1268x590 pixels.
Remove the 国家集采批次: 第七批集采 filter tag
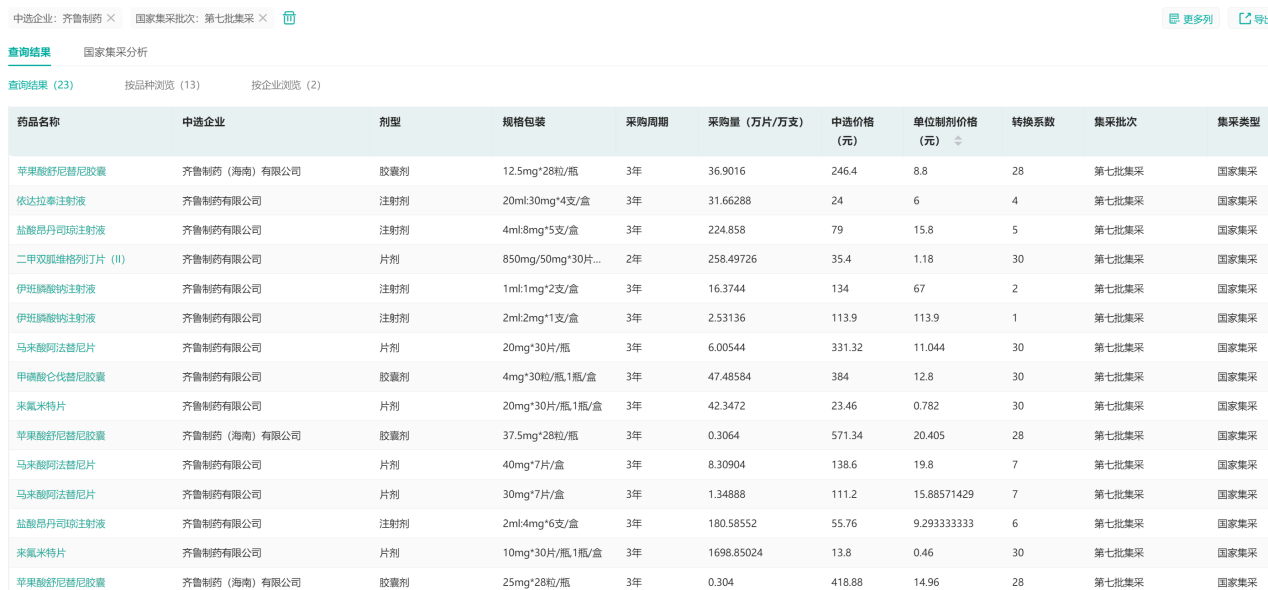pyautogui.click(x=263, y=18)
